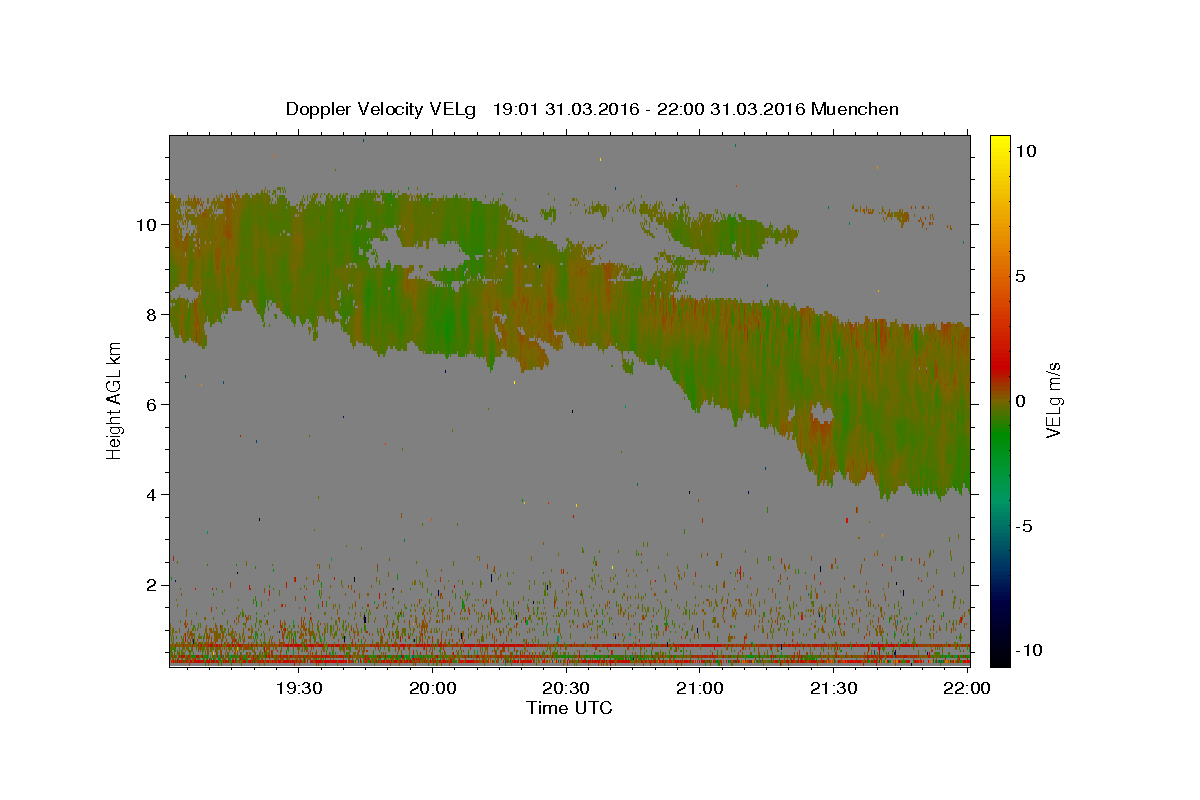Click the colorbar value 0
This screenshot has height=800, width=1200.
pyautogui.click(x=1020, y=401)
